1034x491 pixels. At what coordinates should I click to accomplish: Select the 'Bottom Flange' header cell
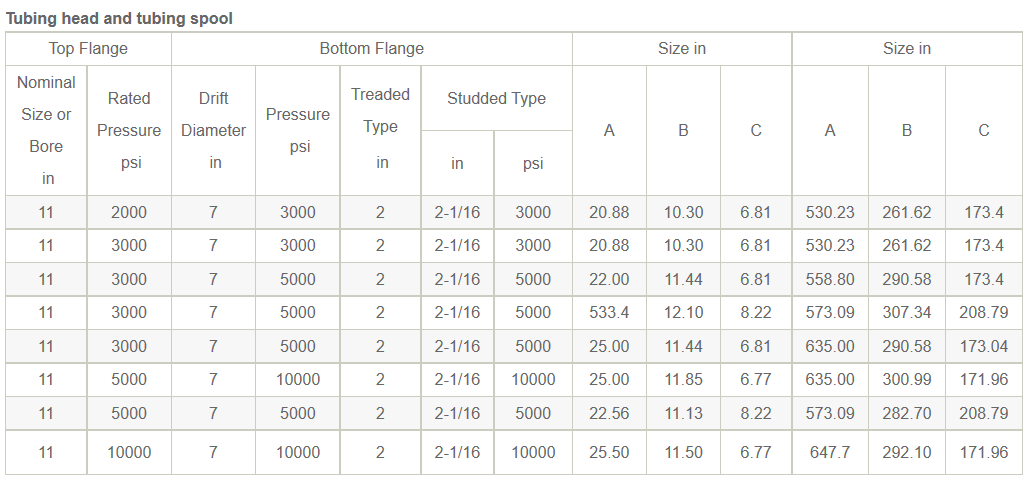[x=371, y=49]
